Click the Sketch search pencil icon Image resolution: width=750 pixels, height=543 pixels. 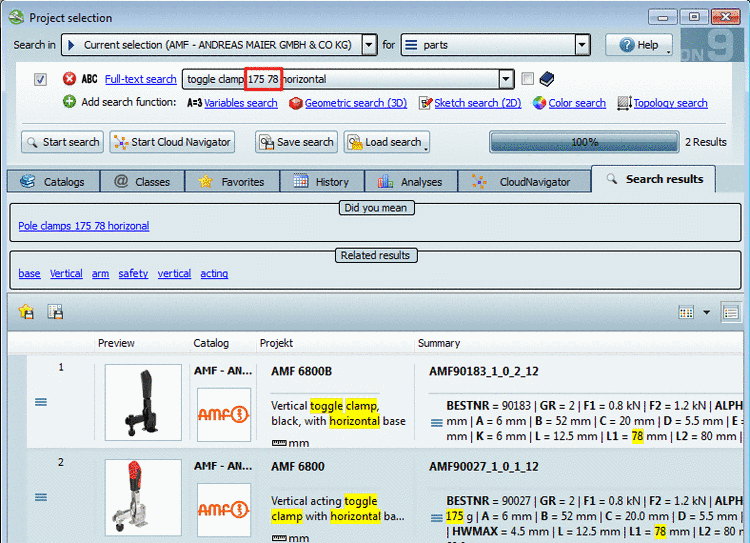(425, 103)
